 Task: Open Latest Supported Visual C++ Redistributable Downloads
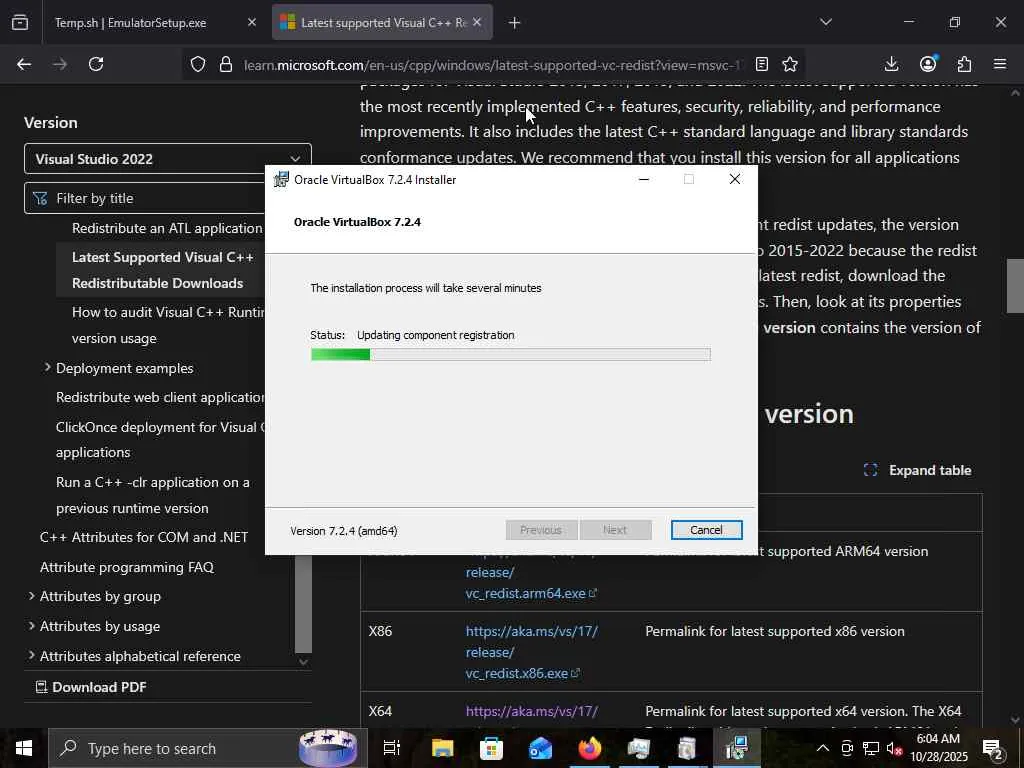point(162,270)
